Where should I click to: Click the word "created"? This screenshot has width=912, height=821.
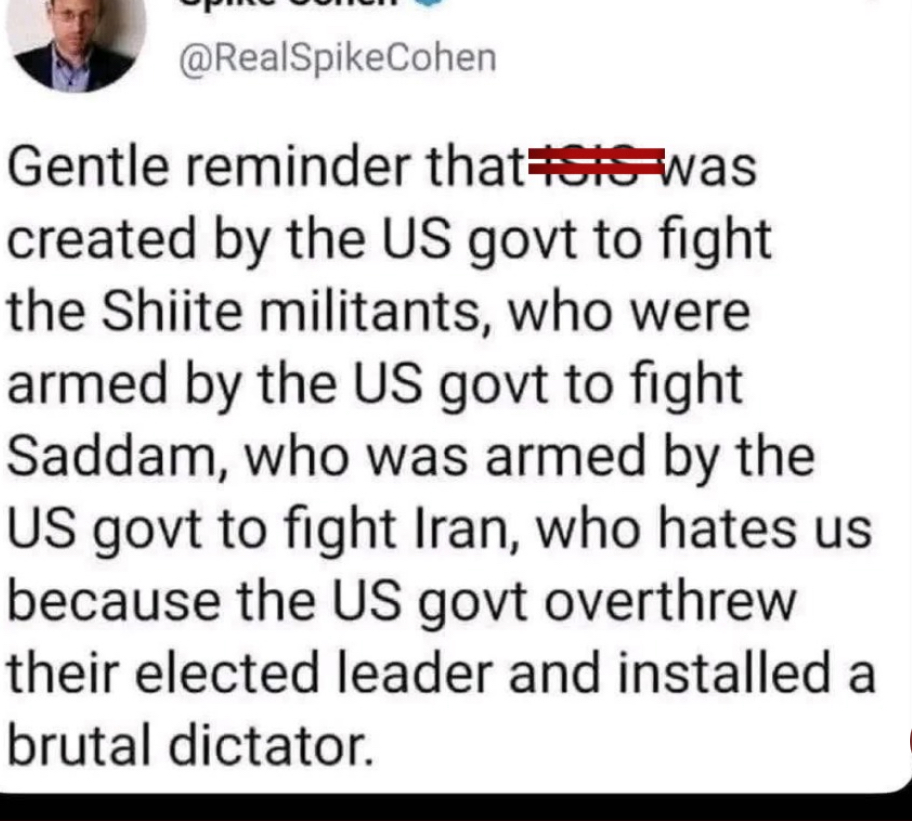(102, 239)
